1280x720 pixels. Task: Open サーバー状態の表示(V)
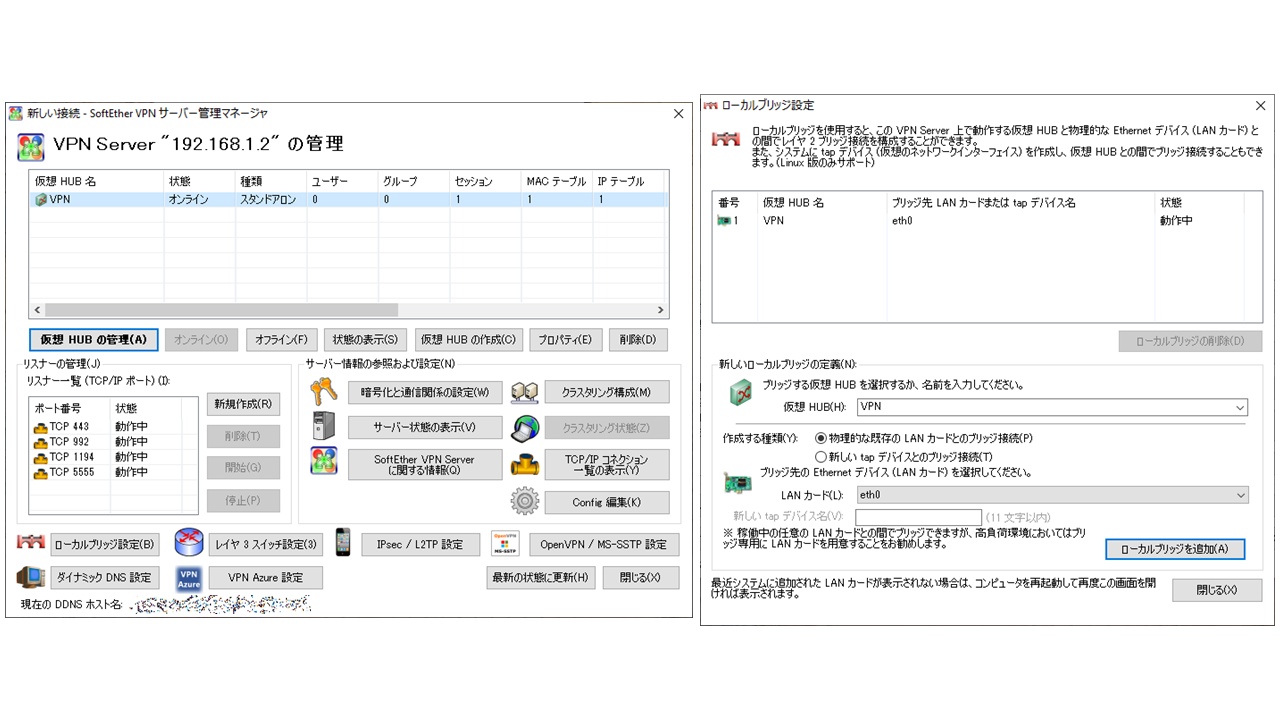tap(425, 428)
